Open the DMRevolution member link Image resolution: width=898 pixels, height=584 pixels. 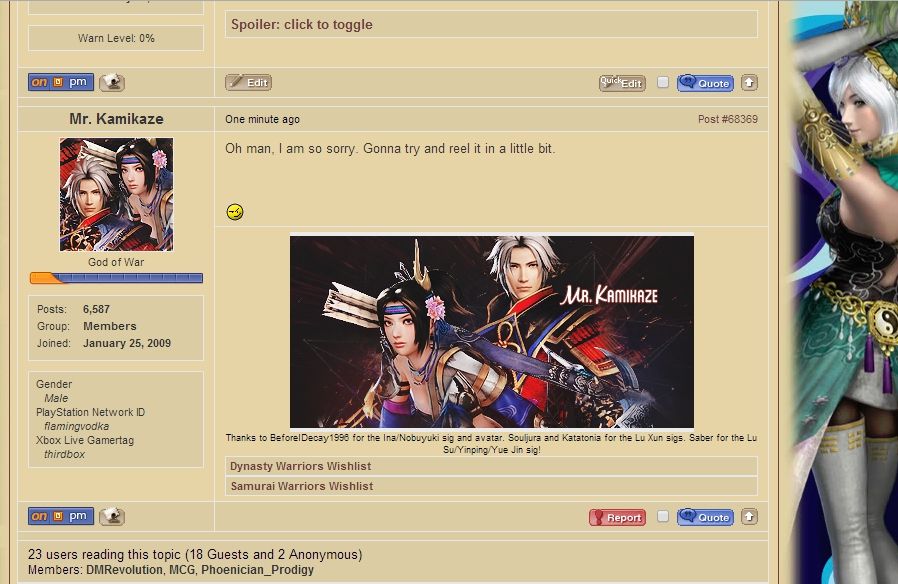[124, 570]
